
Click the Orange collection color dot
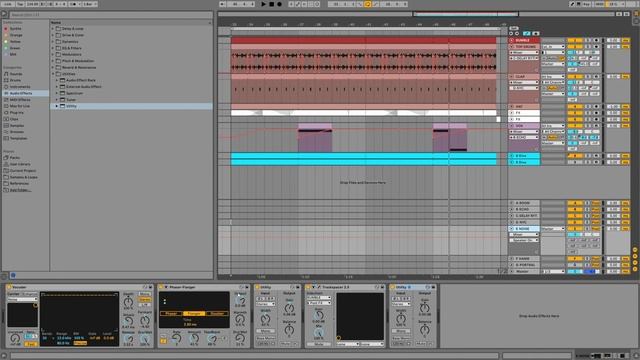(x=6, y=35)
